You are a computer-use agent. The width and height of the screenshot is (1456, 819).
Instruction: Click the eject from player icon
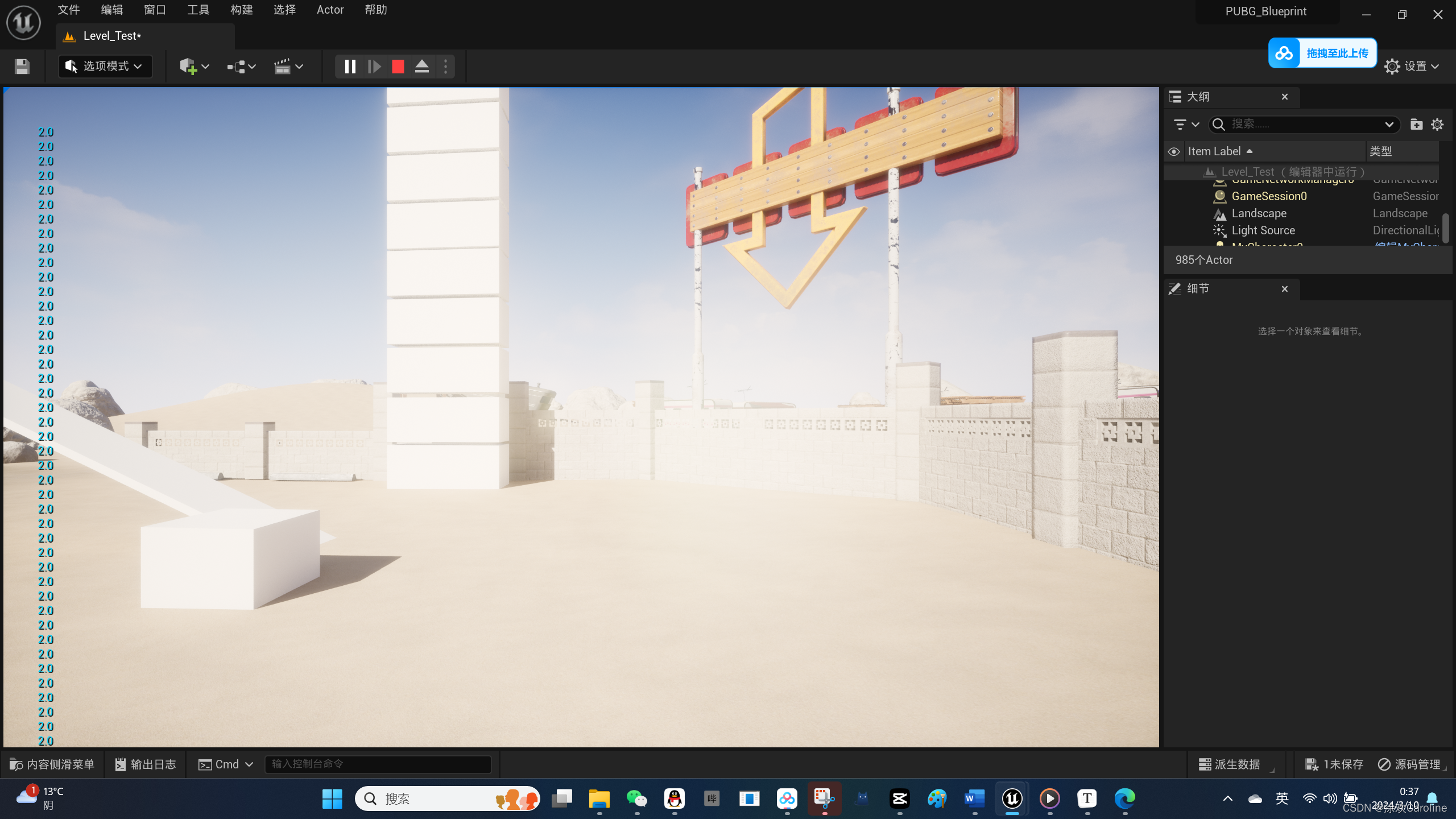pos(422,67)
